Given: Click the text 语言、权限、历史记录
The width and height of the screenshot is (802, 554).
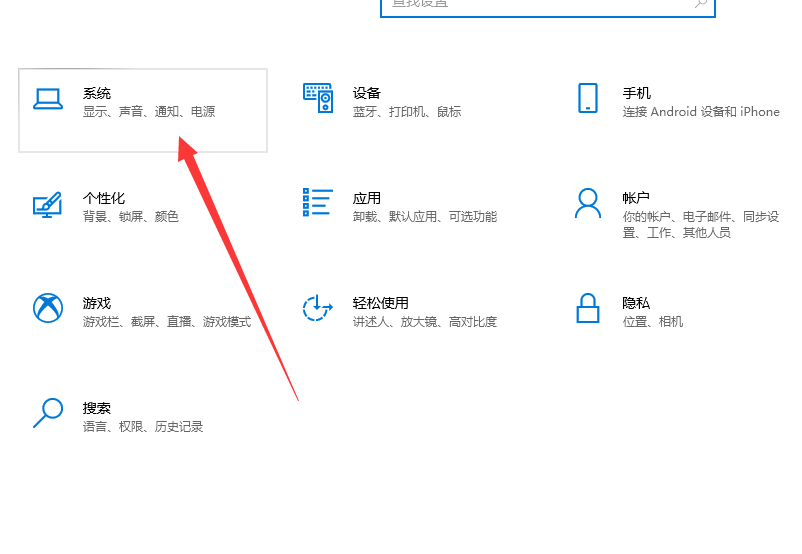Looking at the screenshot, I should [x=143, y=426].
